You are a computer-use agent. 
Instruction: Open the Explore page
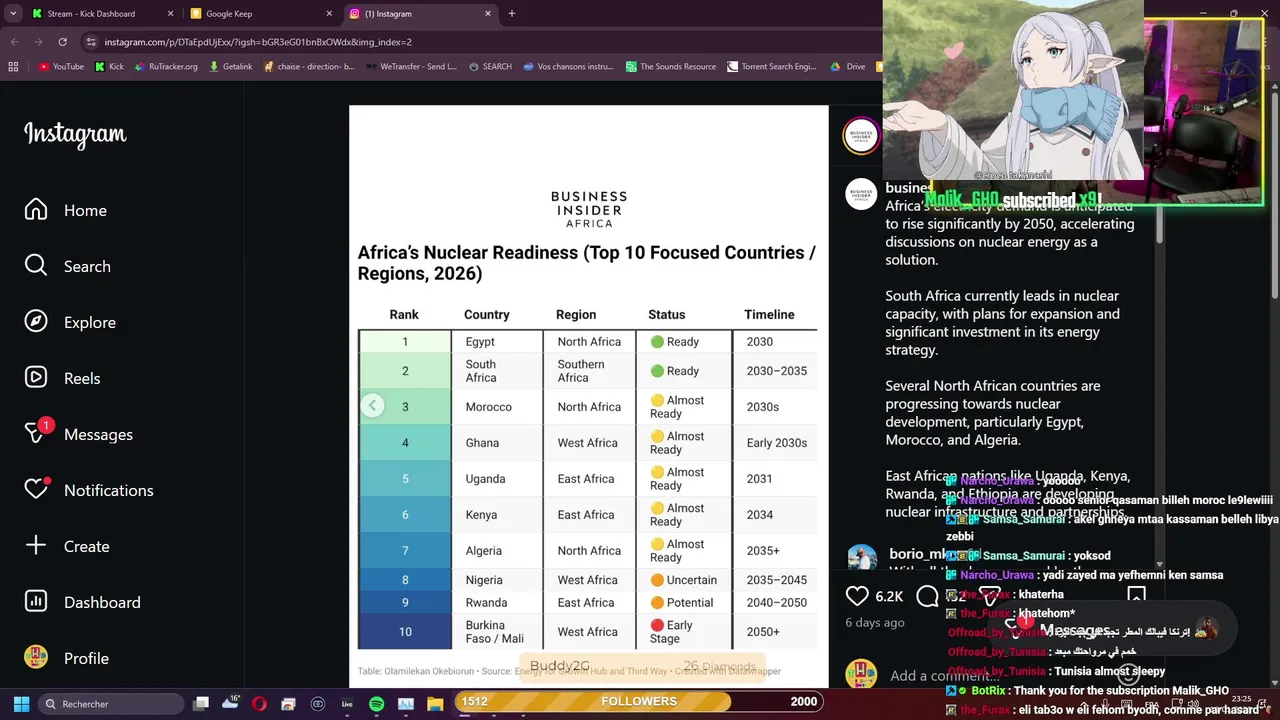coord(70,322)
